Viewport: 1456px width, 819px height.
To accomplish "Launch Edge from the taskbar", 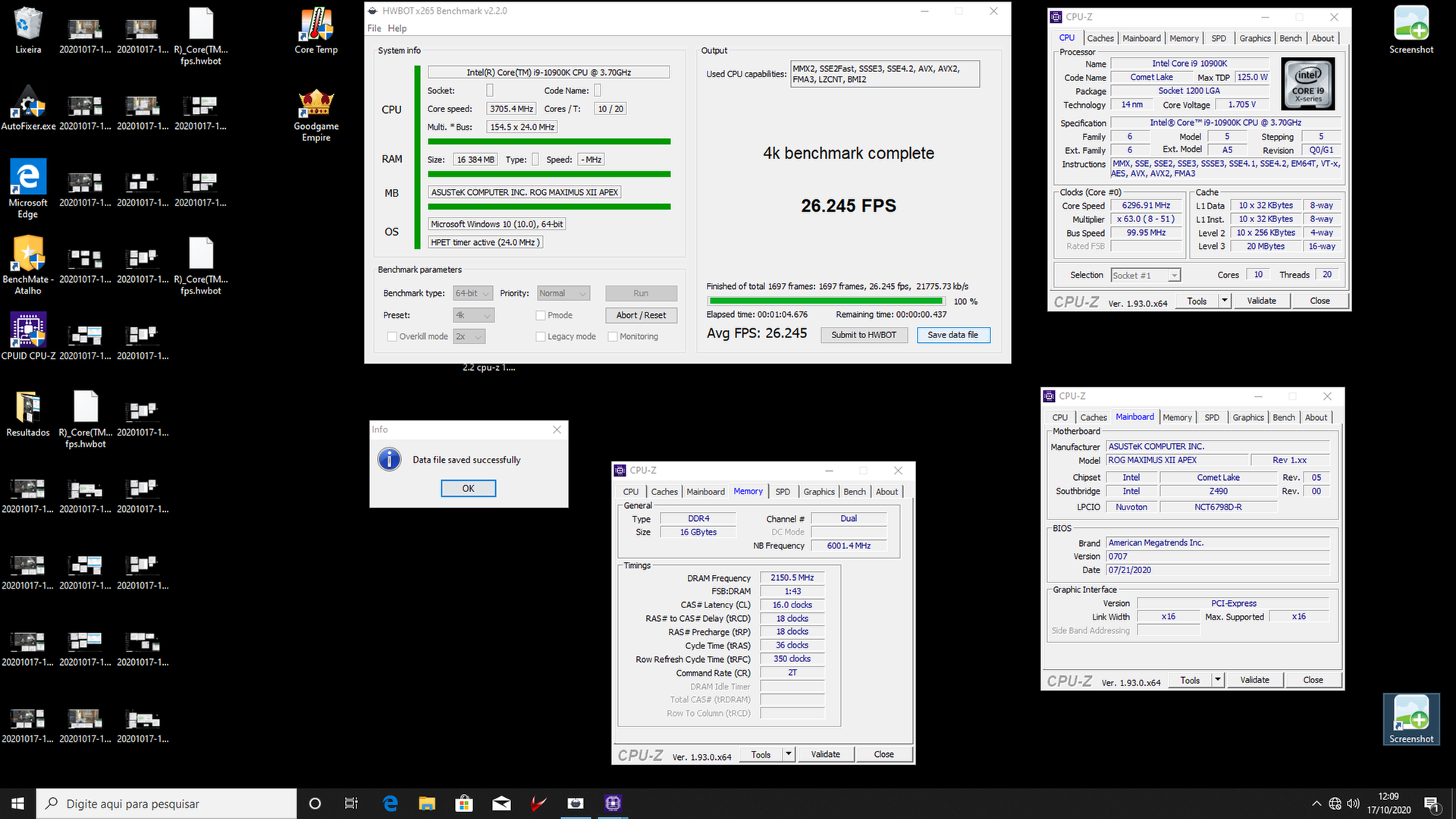I will (391, 803).
